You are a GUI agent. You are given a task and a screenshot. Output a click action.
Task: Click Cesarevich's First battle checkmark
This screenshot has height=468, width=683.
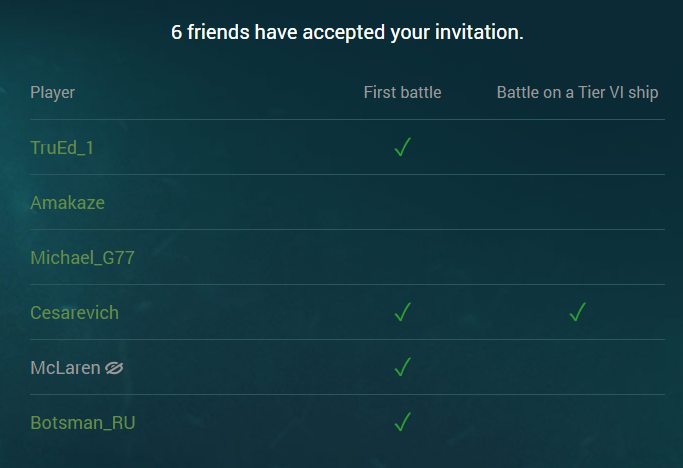402,312
